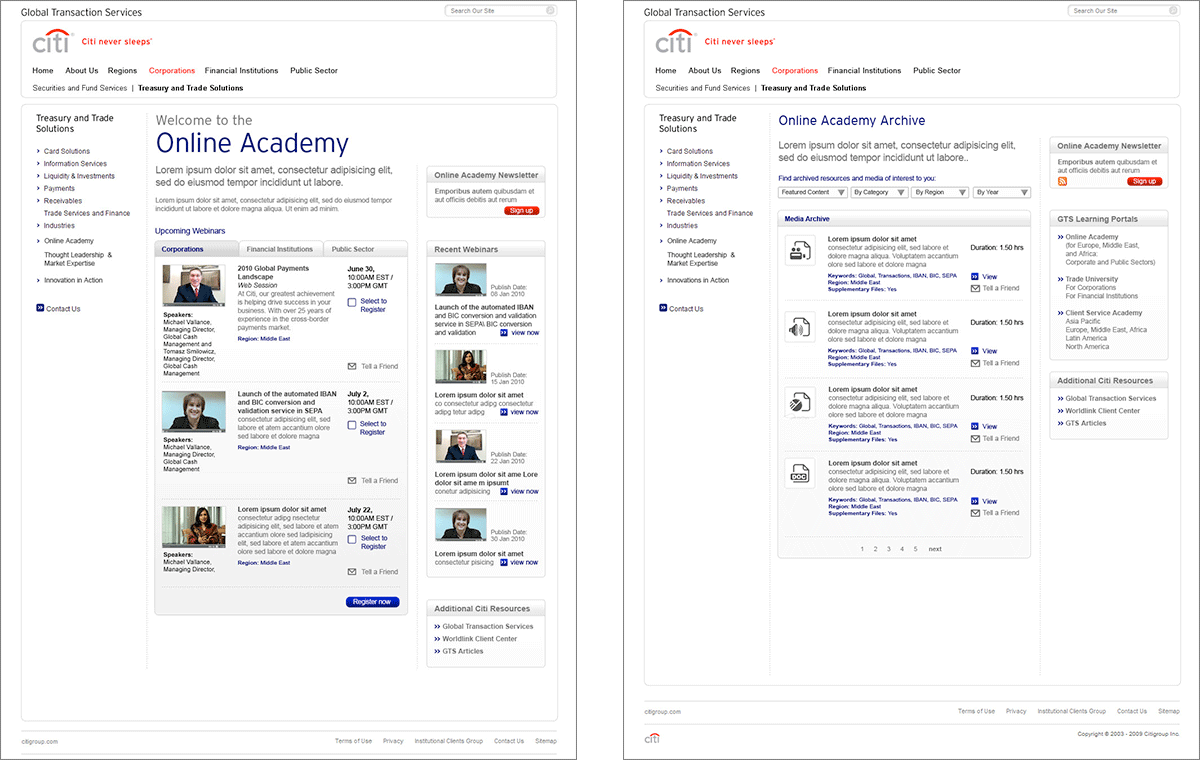Click the View arrow icon for the video file entry
The image size is (1200, 760).
[x=975, y=276]
